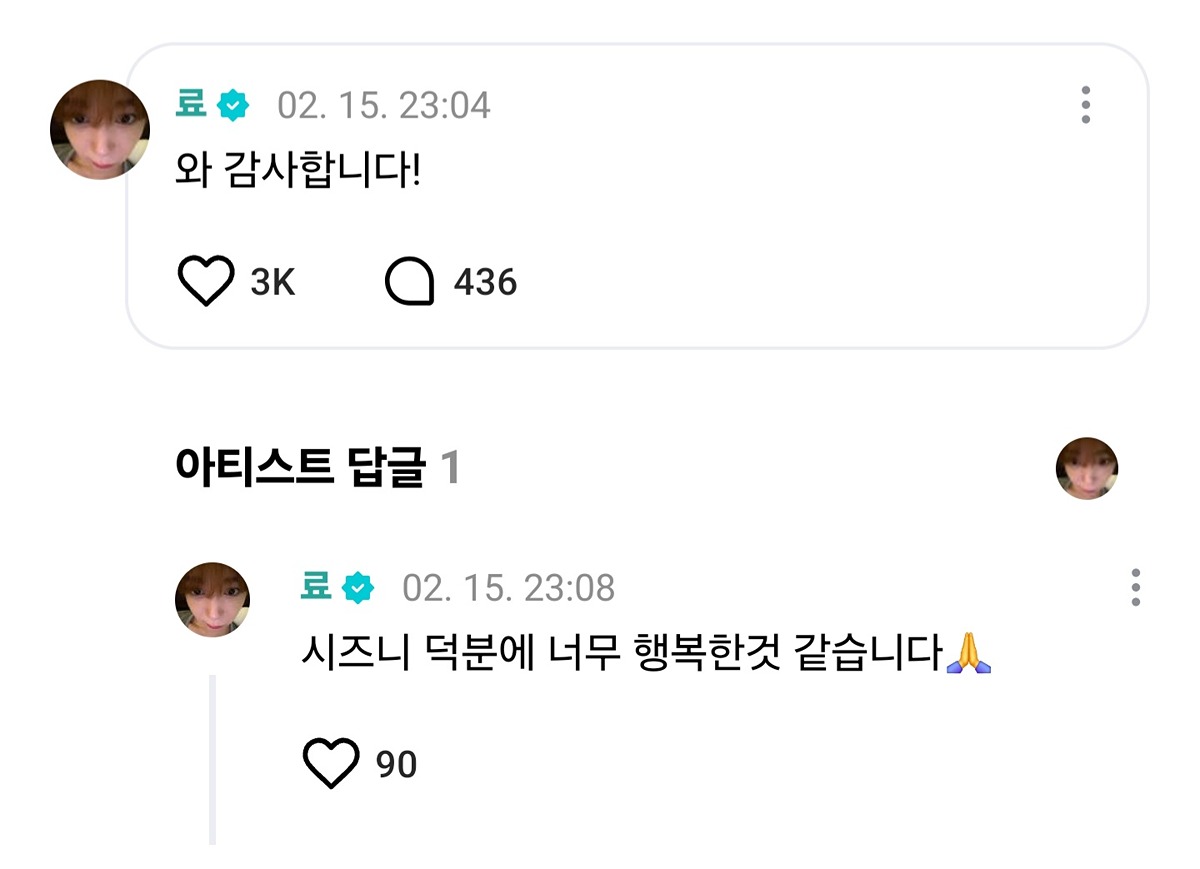Like the "와 감사합니다!" post heart icon
The height and width of the screenshot is (869, 1200).
[x=205, y=282]
